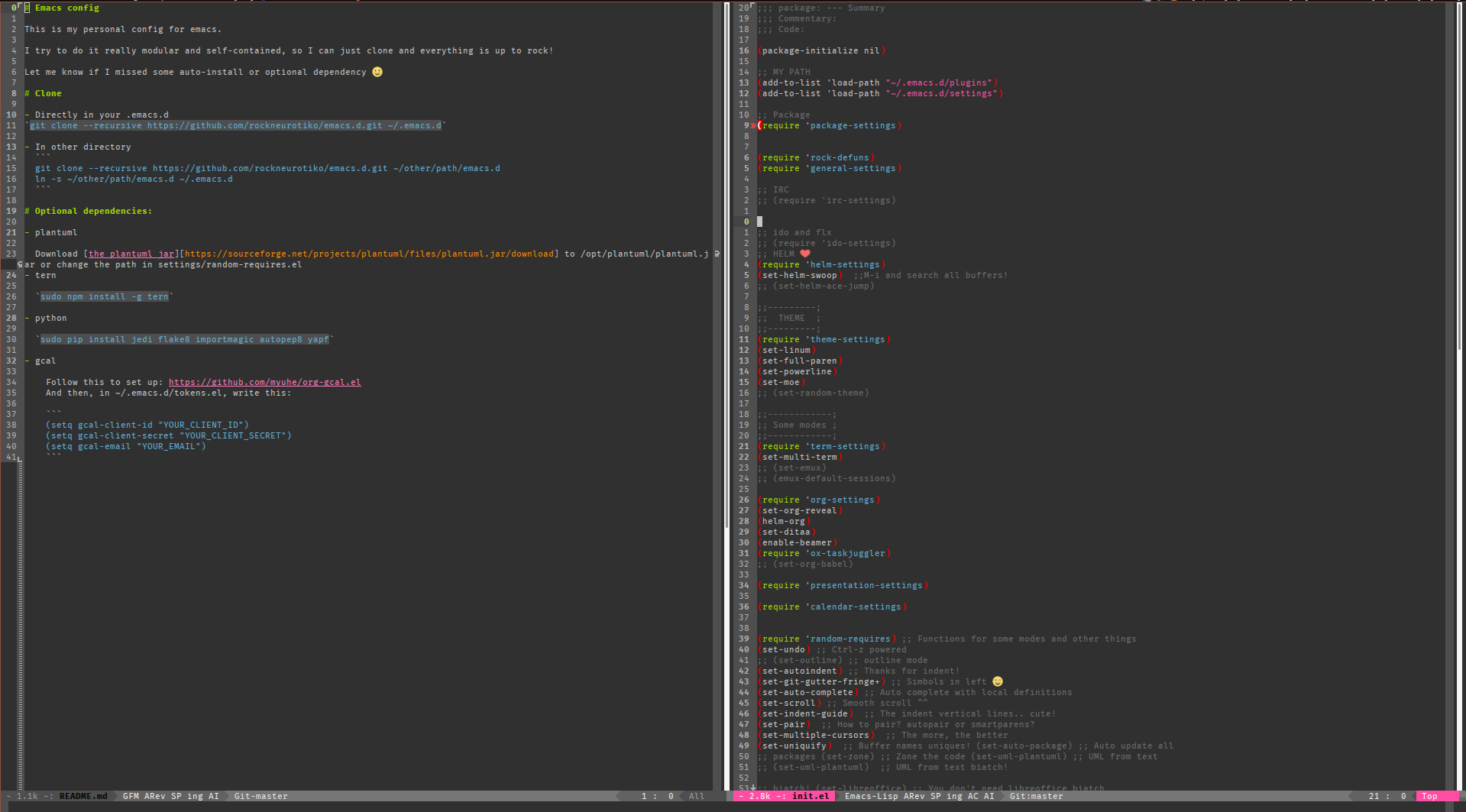Click Git-master branch indicator for README.md

261,796
